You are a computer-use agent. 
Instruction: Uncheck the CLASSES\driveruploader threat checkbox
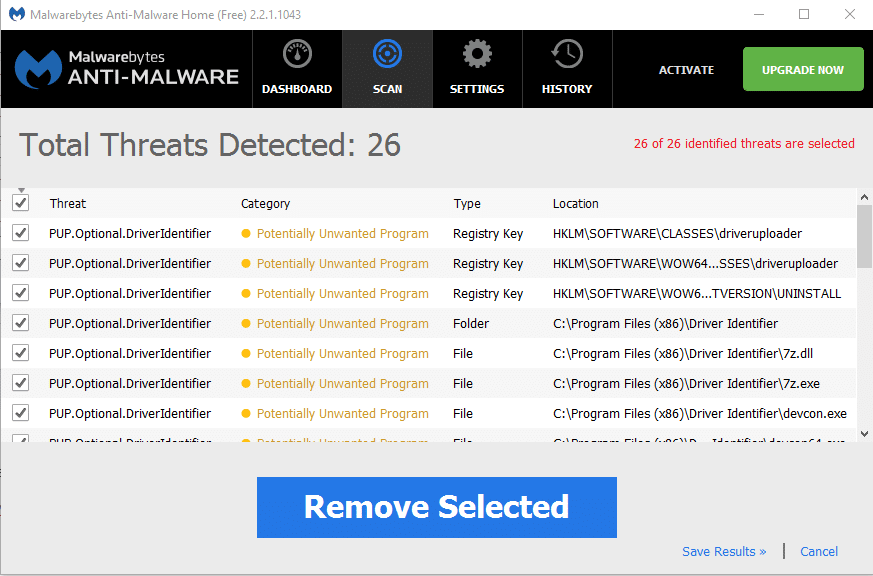click(21, 233)
